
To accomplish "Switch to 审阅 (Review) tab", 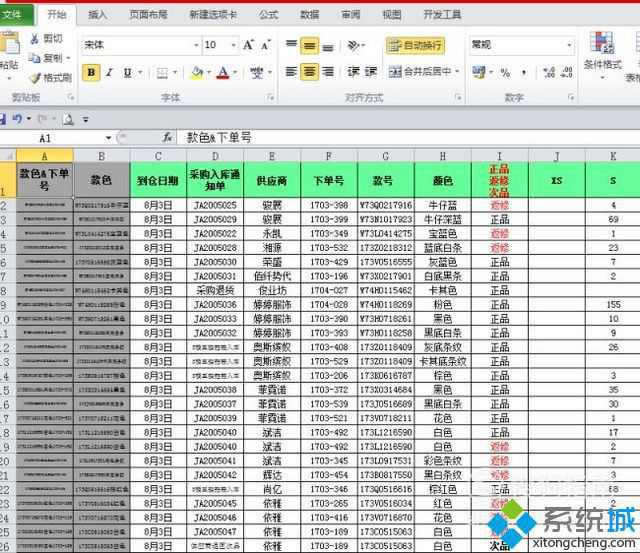I will tap(351, 15).
